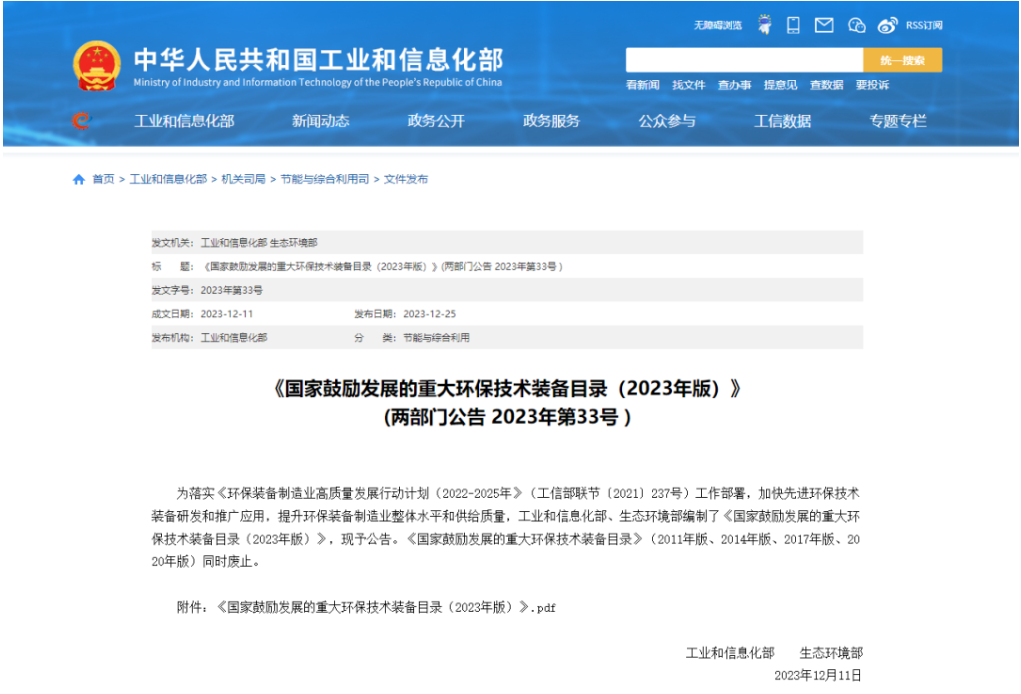Select 要投诉 quick link
The width and height of the screenshot is (1021, 694).
point(873,85)
